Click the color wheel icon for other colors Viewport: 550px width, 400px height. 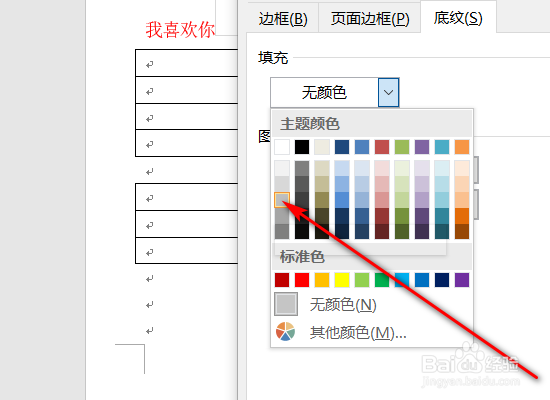[x=285, y=332]
